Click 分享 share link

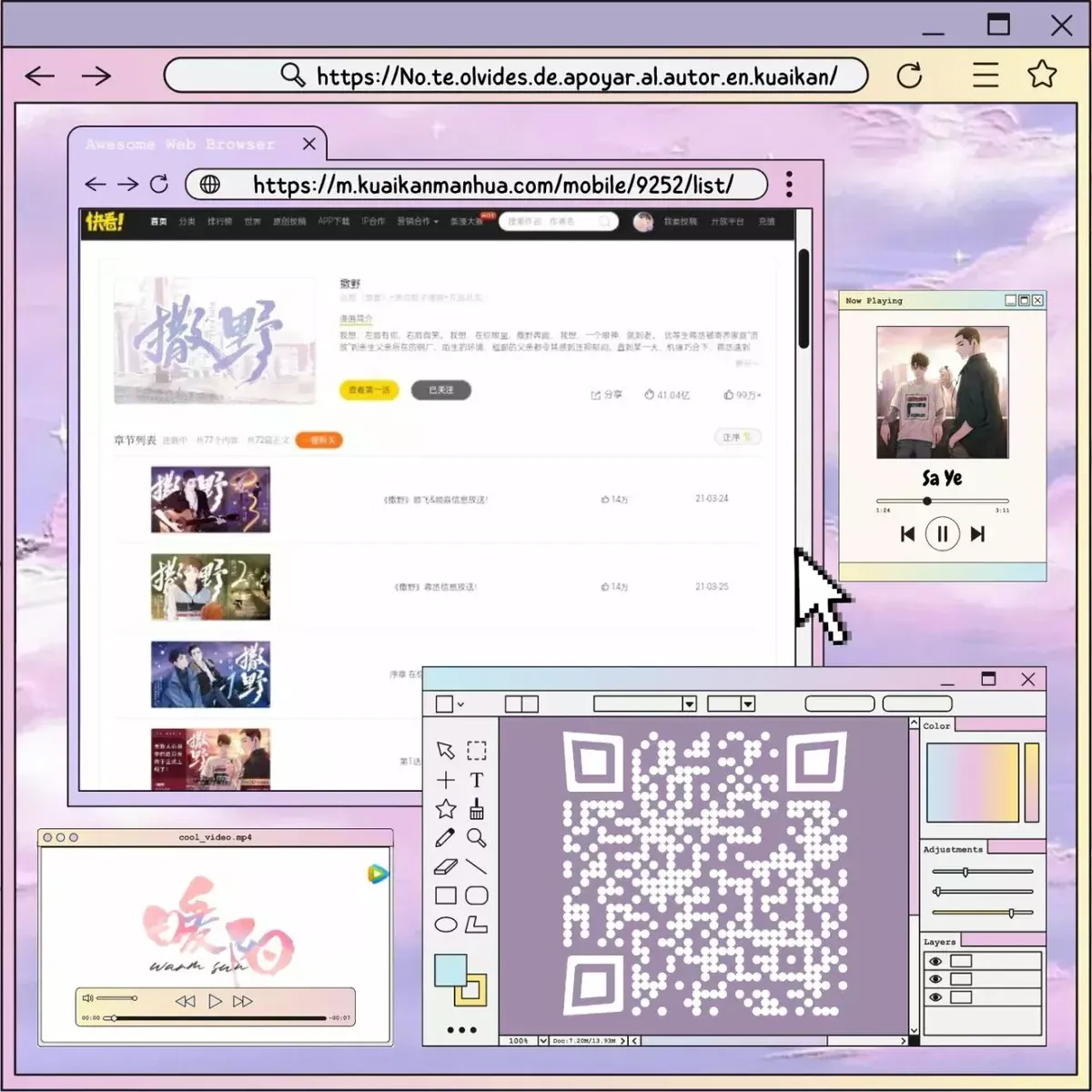tap(607, 395)
